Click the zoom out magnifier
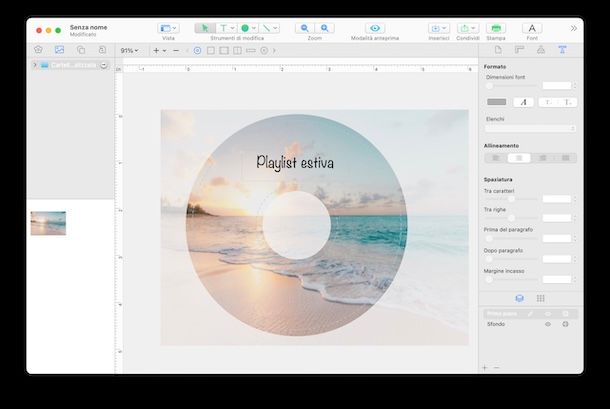The width and height of the screenshot is (610, 409). [x=304, y=28]
